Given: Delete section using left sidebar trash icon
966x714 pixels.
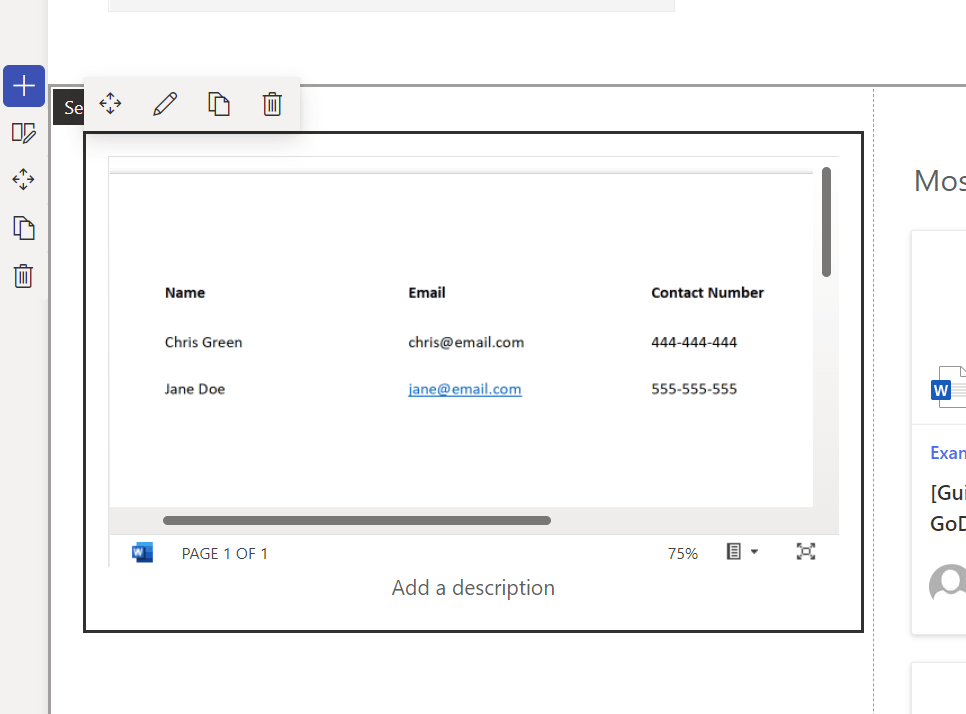Looking at the screenshot, I should [x=23, y=275].
